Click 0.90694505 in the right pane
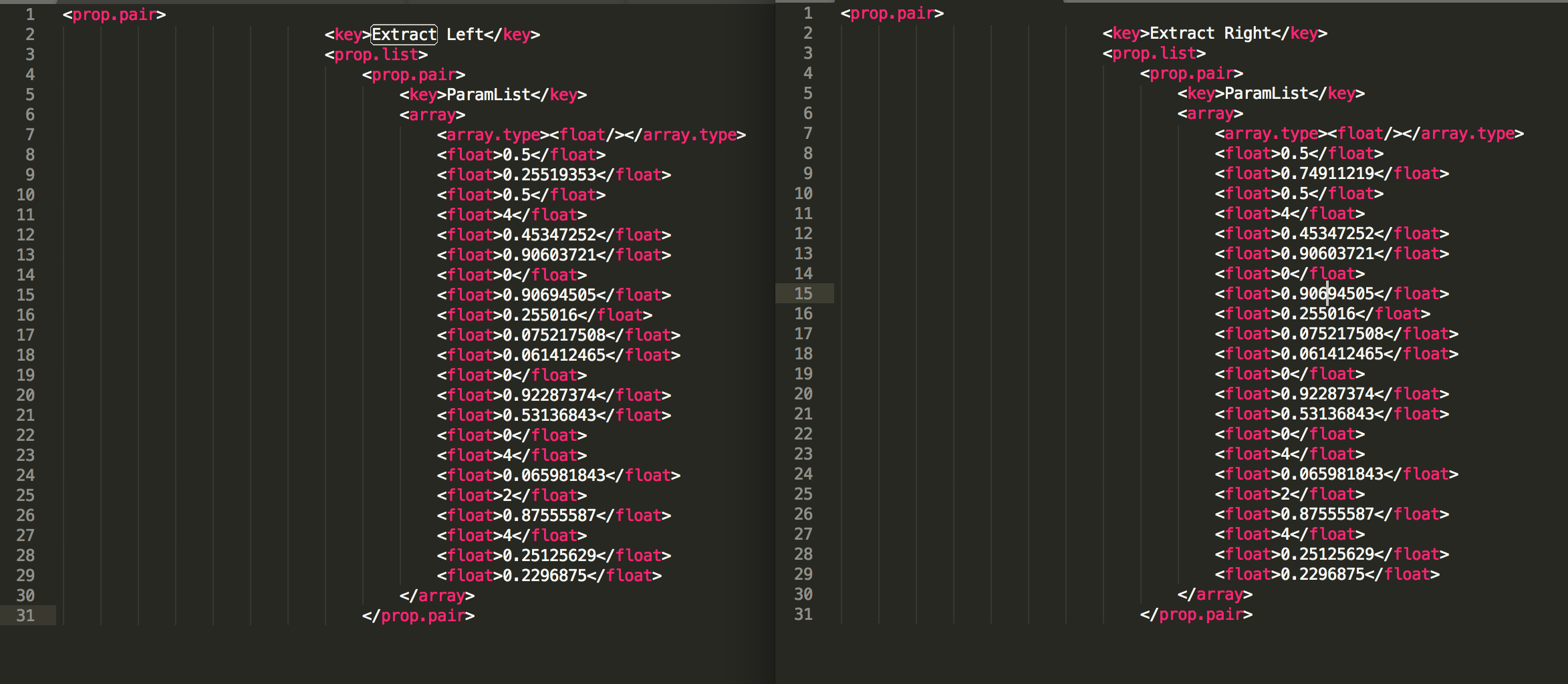The height and width of the screenshot is (684, 1568). 1327,293
